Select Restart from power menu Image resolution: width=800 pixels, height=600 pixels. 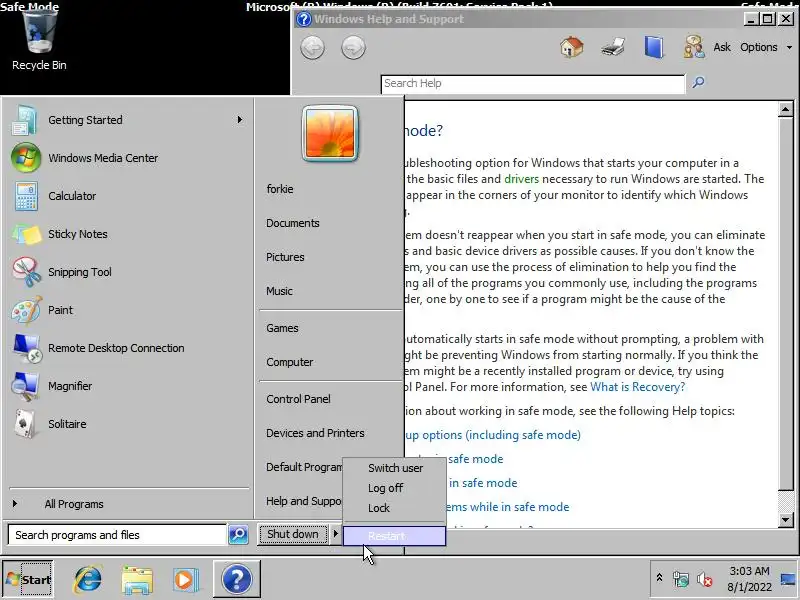394,536
